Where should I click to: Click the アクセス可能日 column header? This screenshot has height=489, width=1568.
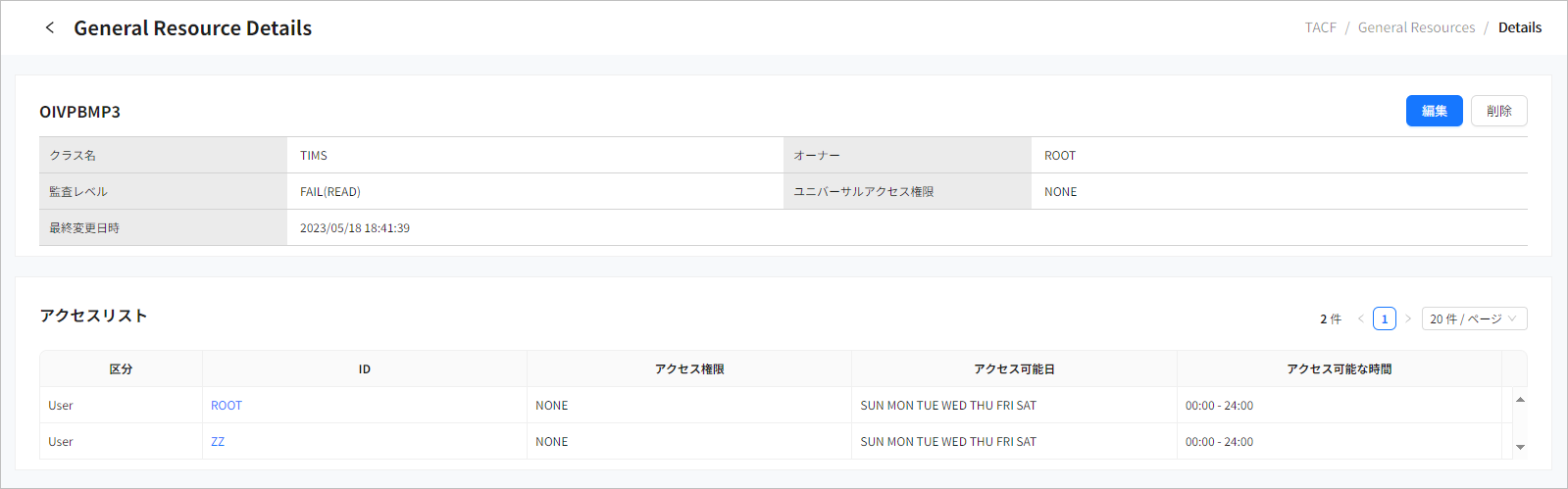pos(1014,368)
